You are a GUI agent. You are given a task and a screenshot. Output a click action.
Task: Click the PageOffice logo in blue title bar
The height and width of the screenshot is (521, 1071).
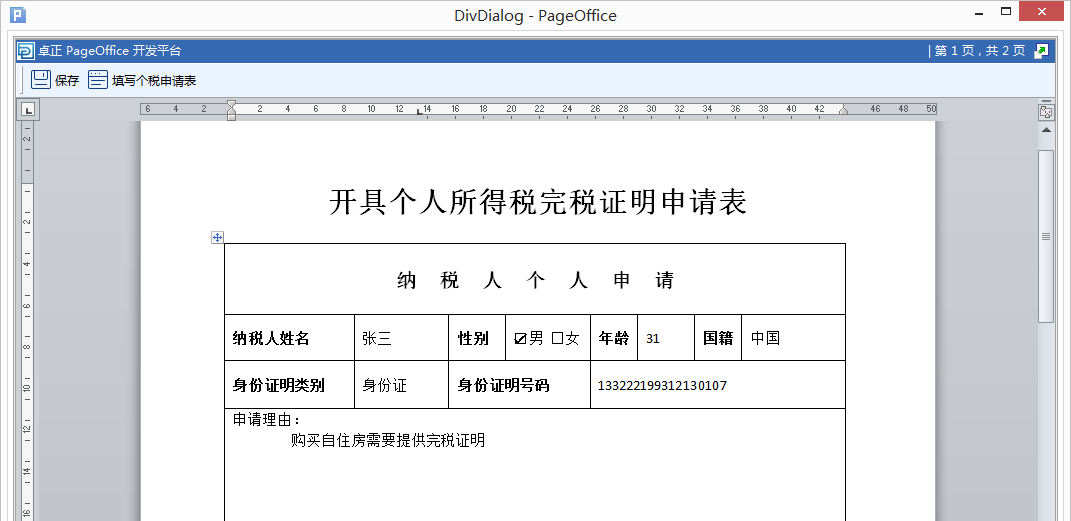25,51
